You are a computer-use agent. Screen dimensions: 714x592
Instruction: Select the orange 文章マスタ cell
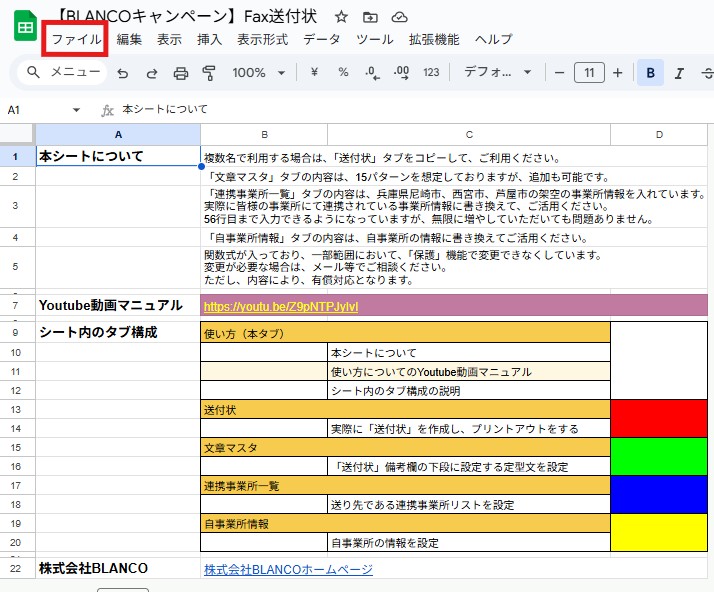point(405,447)
